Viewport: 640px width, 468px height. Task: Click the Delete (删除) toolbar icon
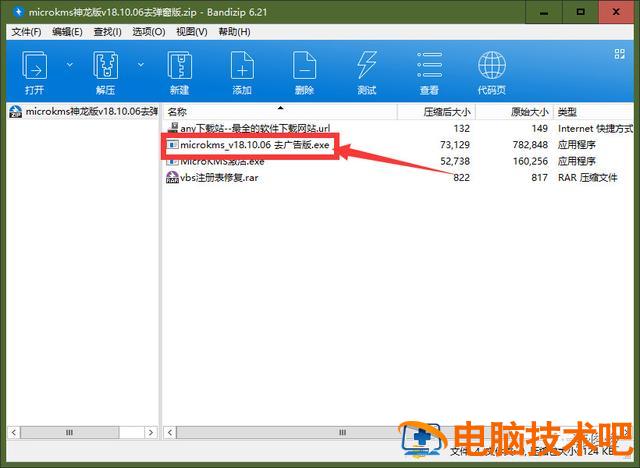[304, 65]
